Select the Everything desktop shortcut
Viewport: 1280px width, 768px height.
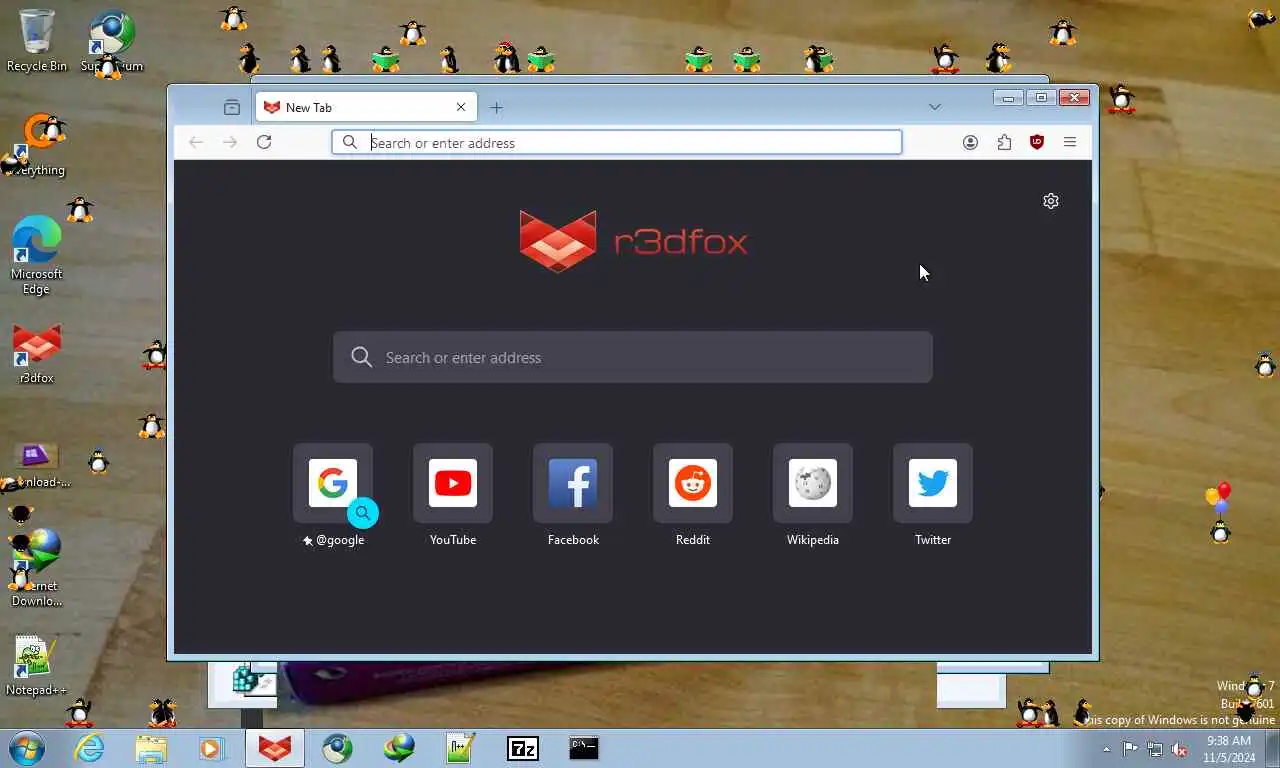pos(36,146)
